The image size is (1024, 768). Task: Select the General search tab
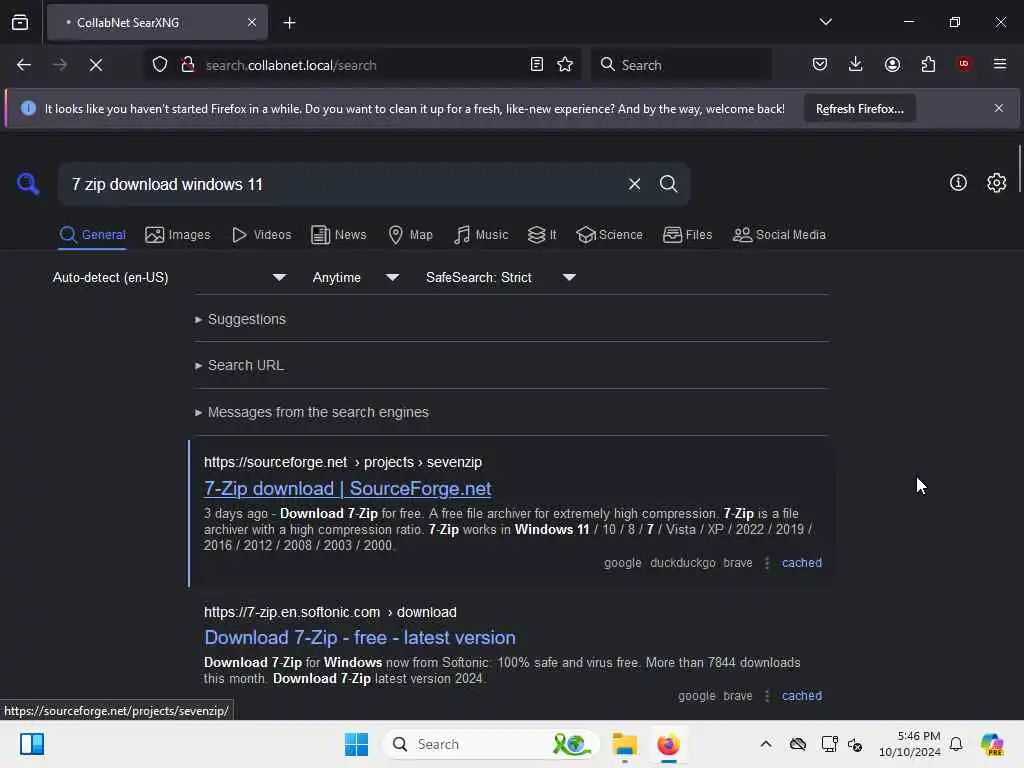click(x=92, y=234)
